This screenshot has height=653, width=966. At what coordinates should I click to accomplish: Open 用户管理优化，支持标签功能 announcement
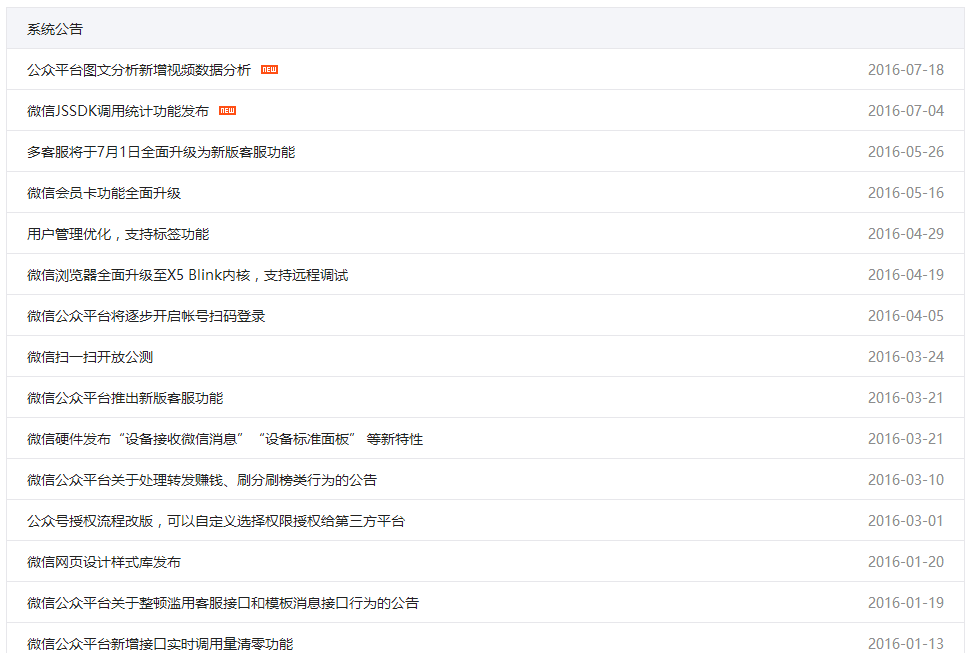pos(118,234)
